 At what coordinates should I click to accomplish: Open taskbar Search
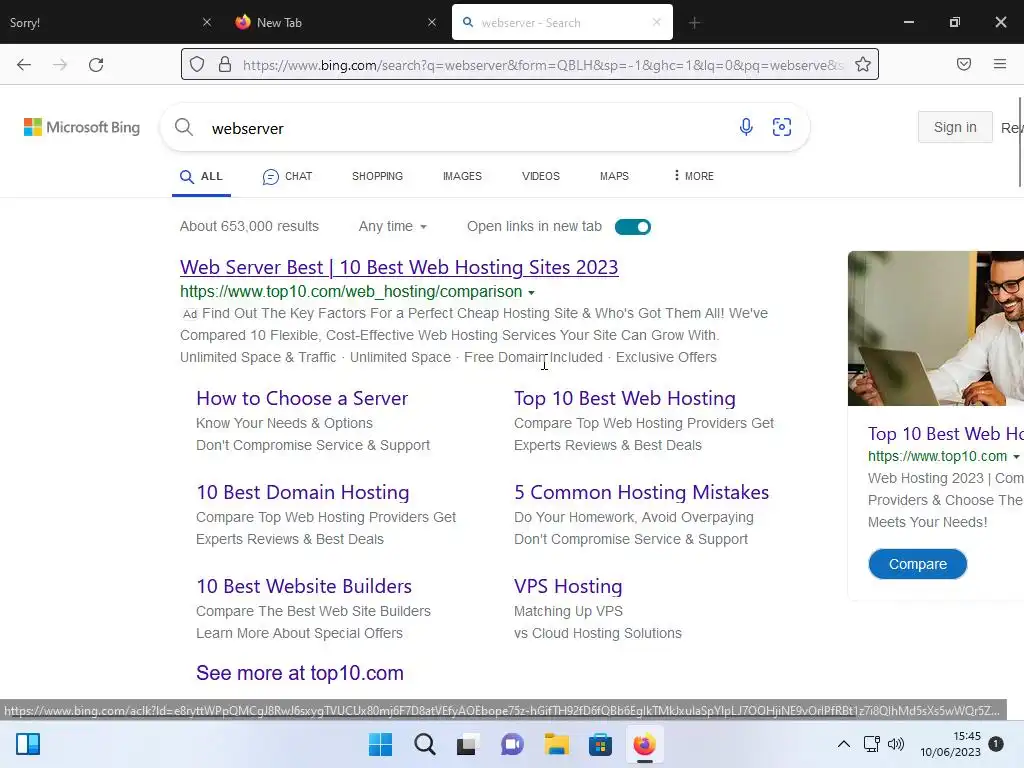tap(424, 744)
